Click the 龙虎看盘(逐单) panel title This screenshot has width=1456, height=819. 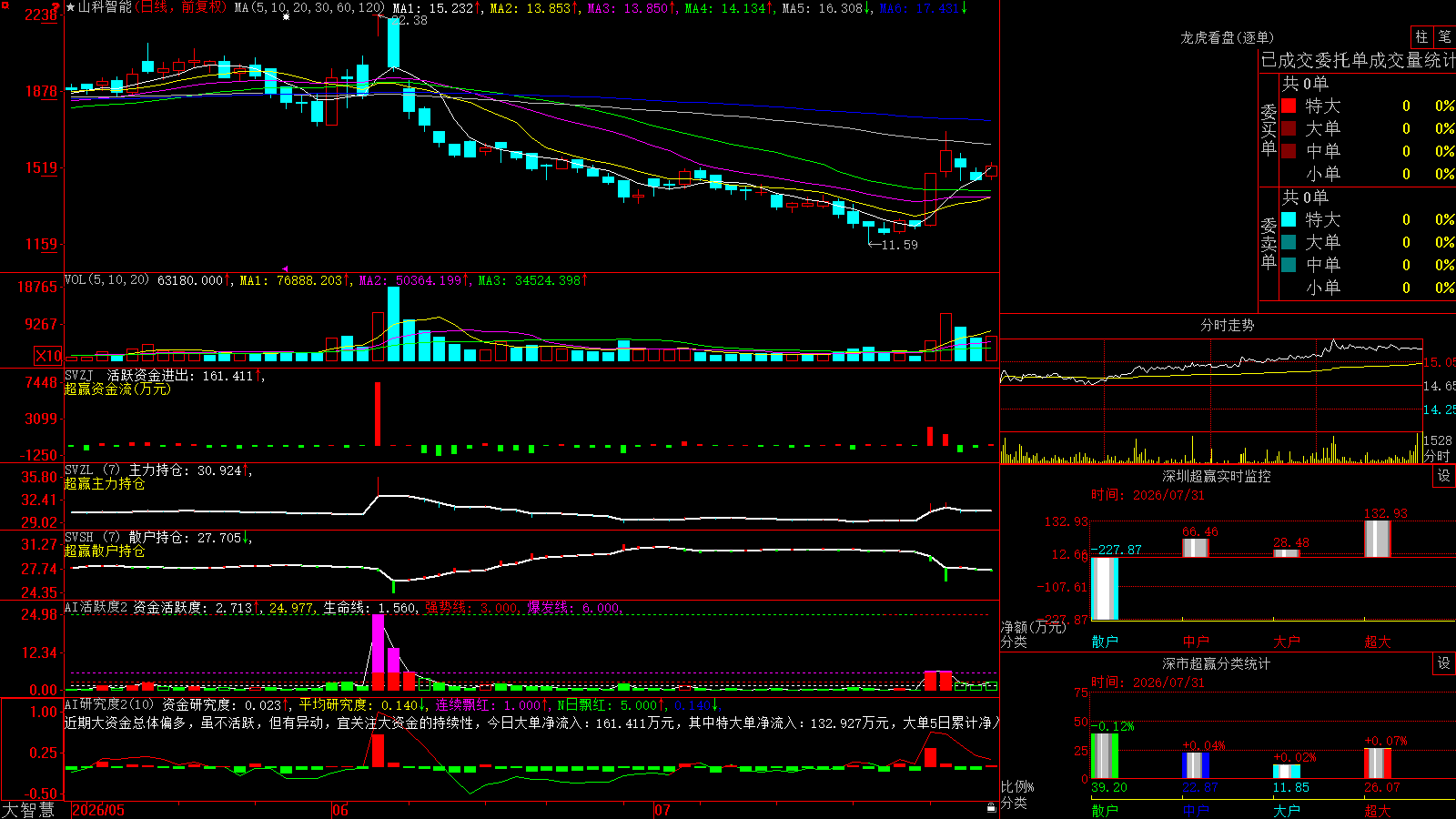pos(1227,37)
